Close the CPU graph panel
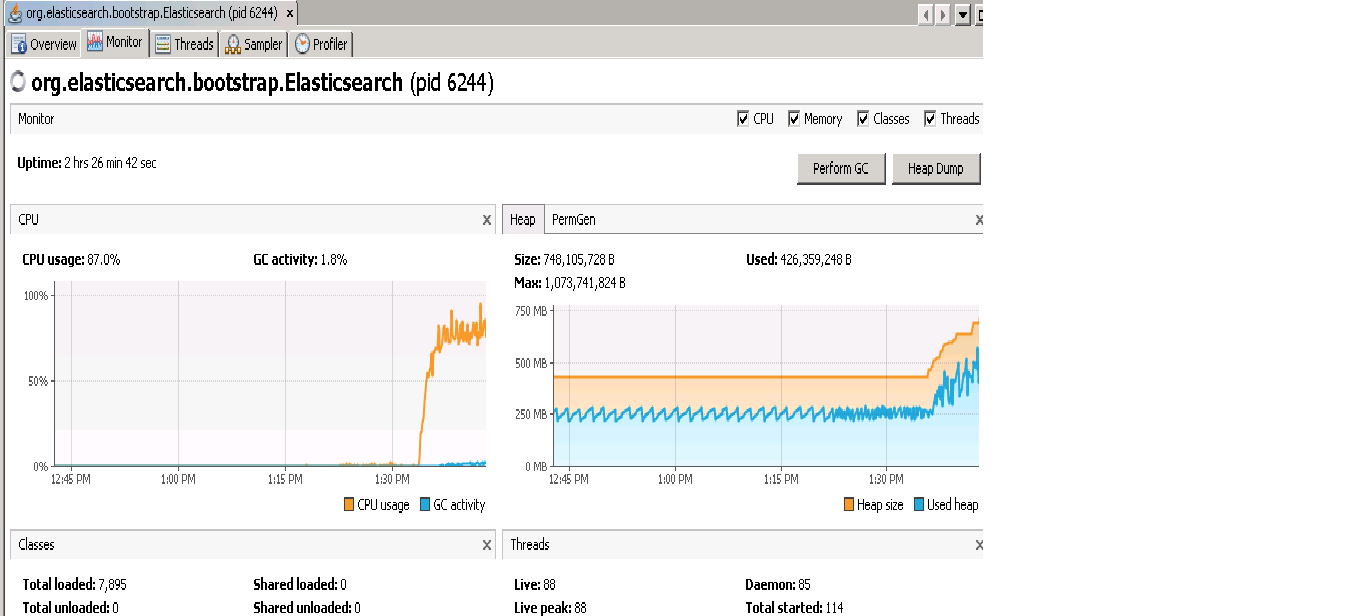The image size is (1360, 616). pyautogui.click(x=487, y=220)
